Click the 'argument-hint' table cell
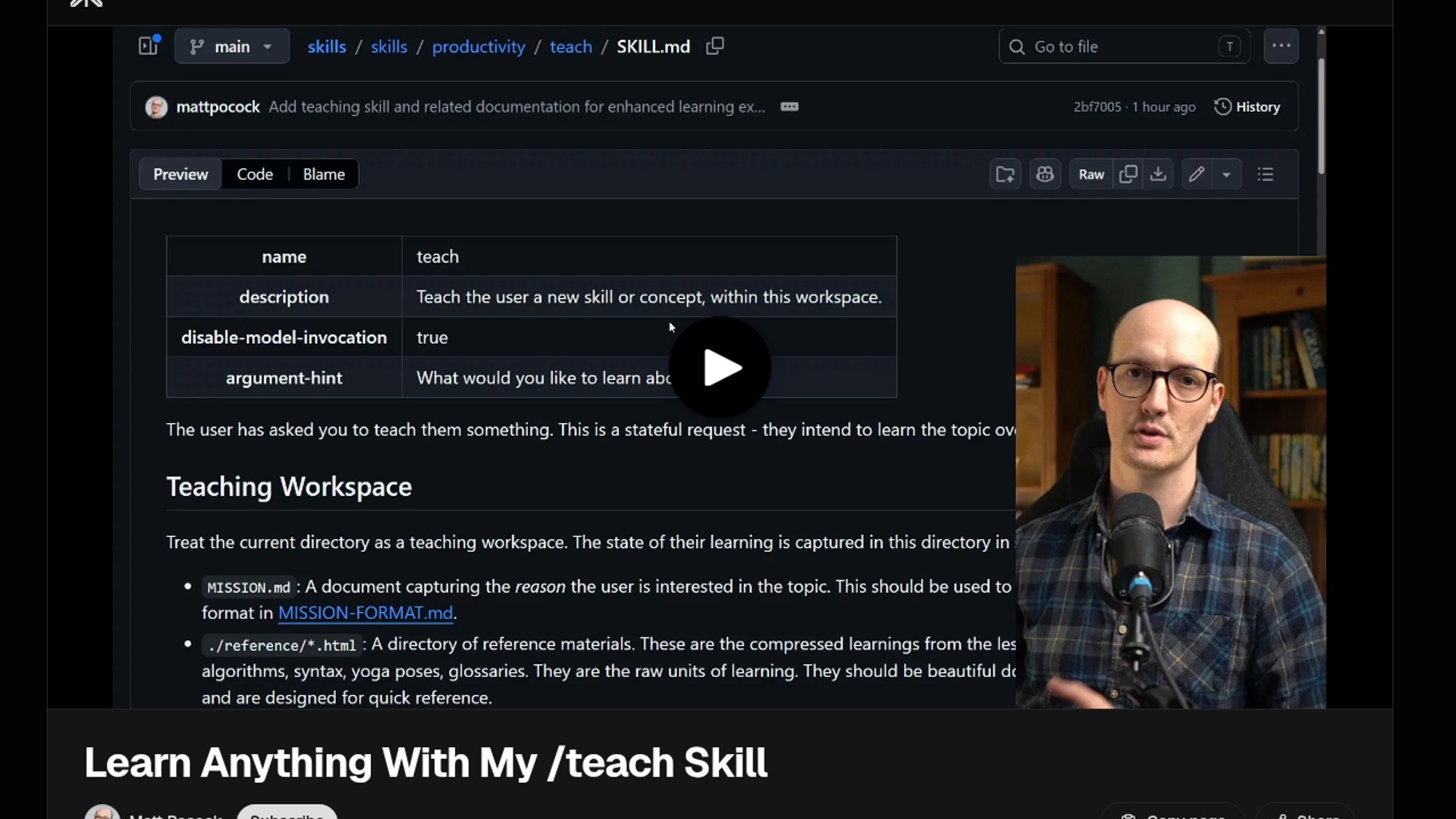The width and height of the screenshot is (1456, 819). (x=284, y=378)
